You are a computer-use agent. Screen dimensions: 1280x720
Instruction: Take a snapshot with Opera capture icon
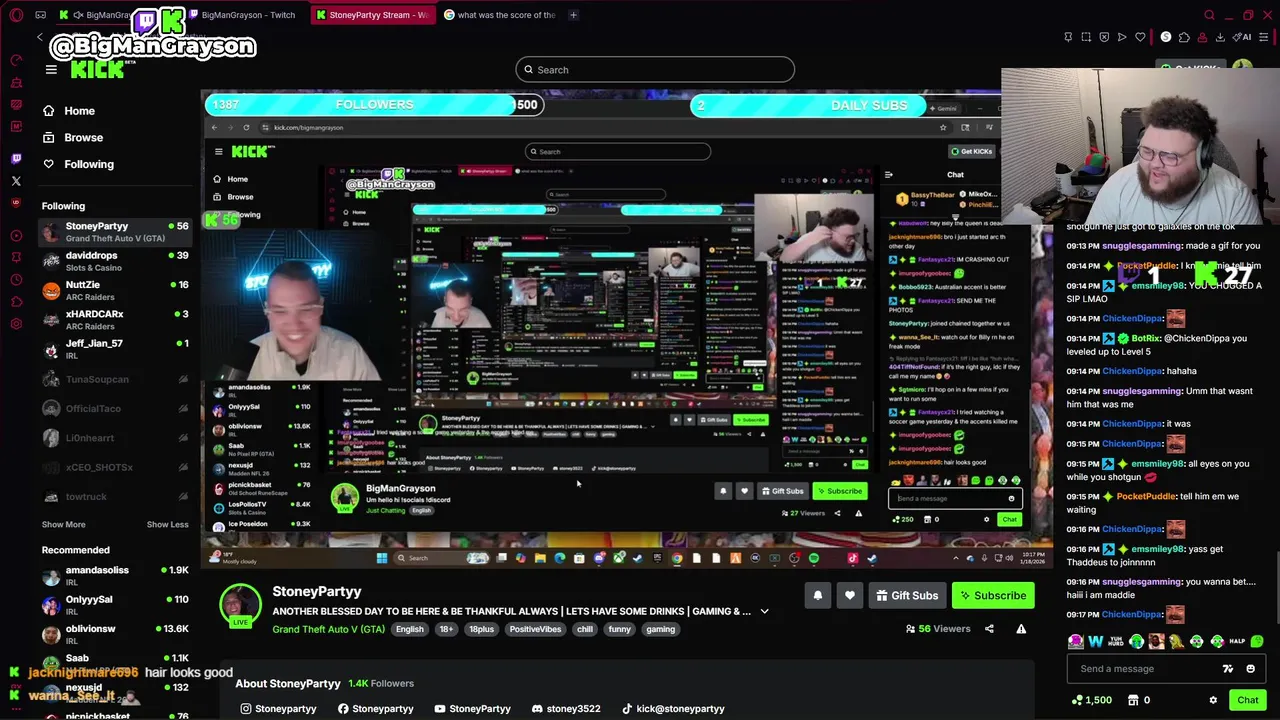pos(1086,38)
